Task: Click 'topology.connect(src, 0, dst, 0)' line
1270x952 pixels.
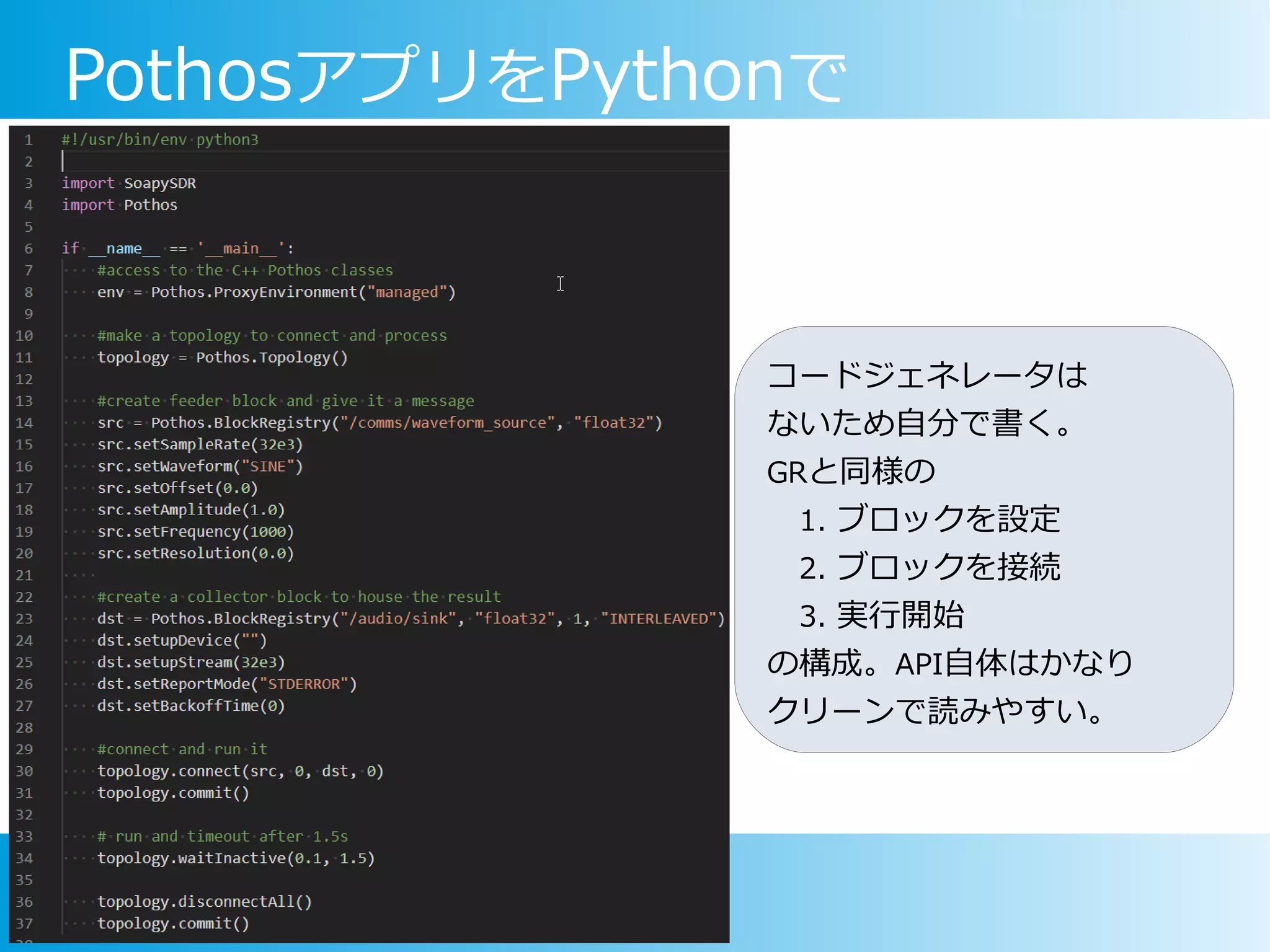Action: [241, 771]
